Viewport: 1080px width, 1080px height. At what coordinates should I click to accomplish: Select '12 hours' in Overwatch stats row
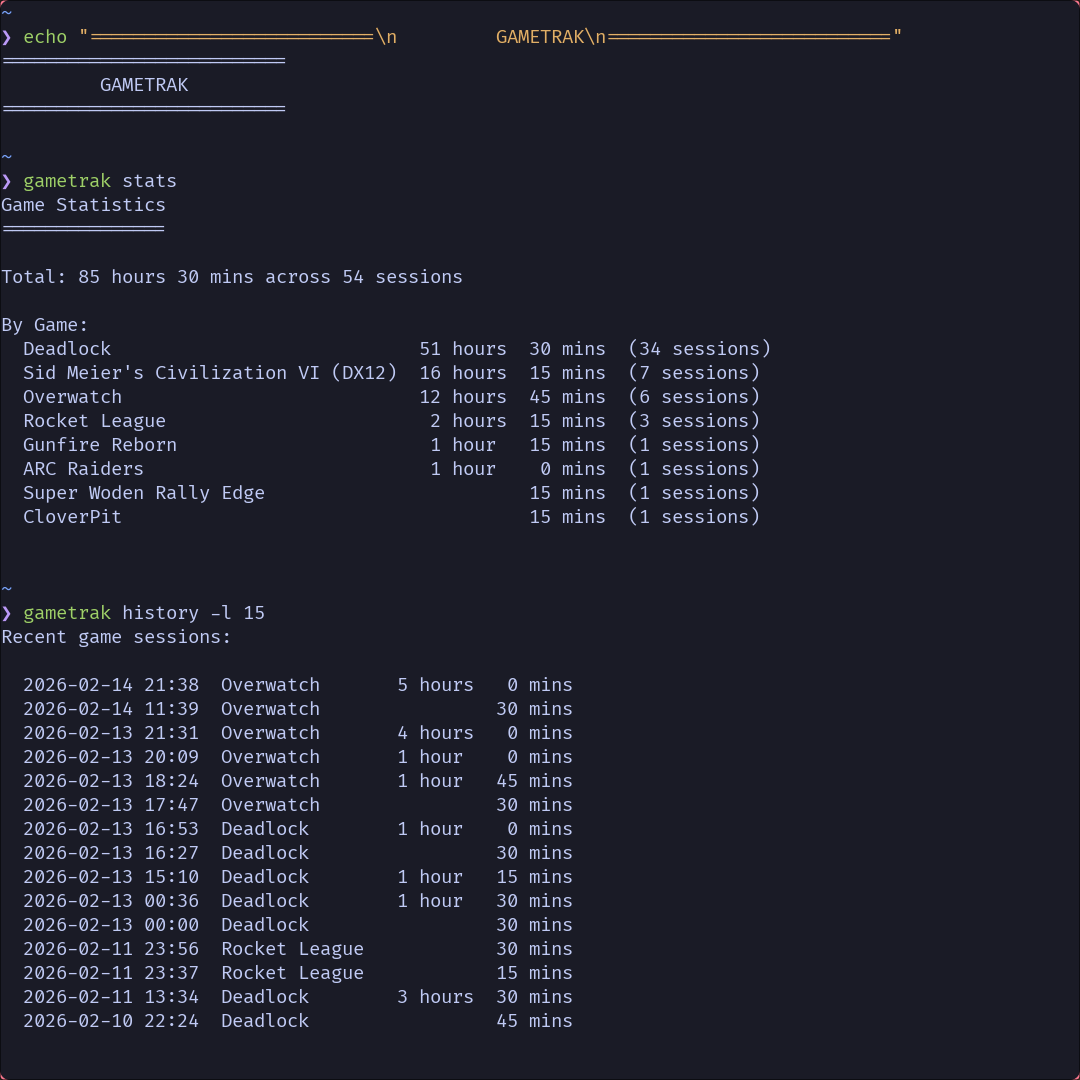coord(463,397)
